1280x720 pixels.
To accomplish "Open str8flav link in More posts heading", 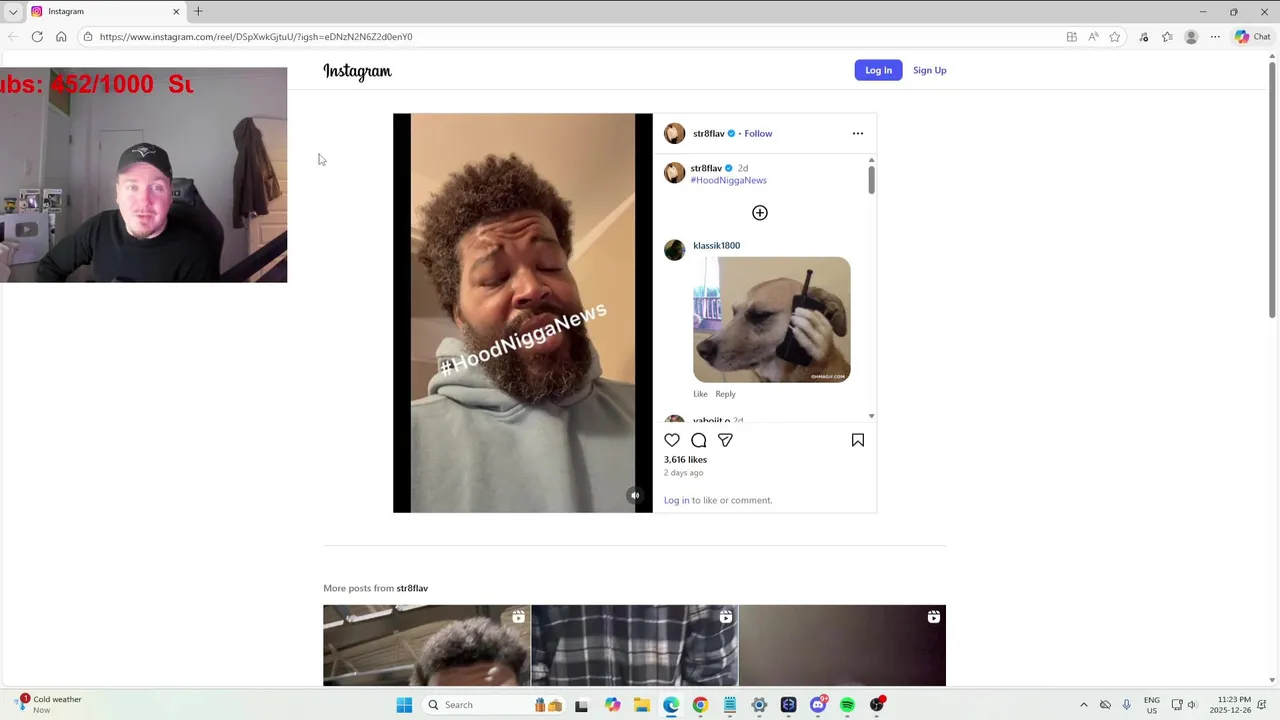I will coord(412,588).
